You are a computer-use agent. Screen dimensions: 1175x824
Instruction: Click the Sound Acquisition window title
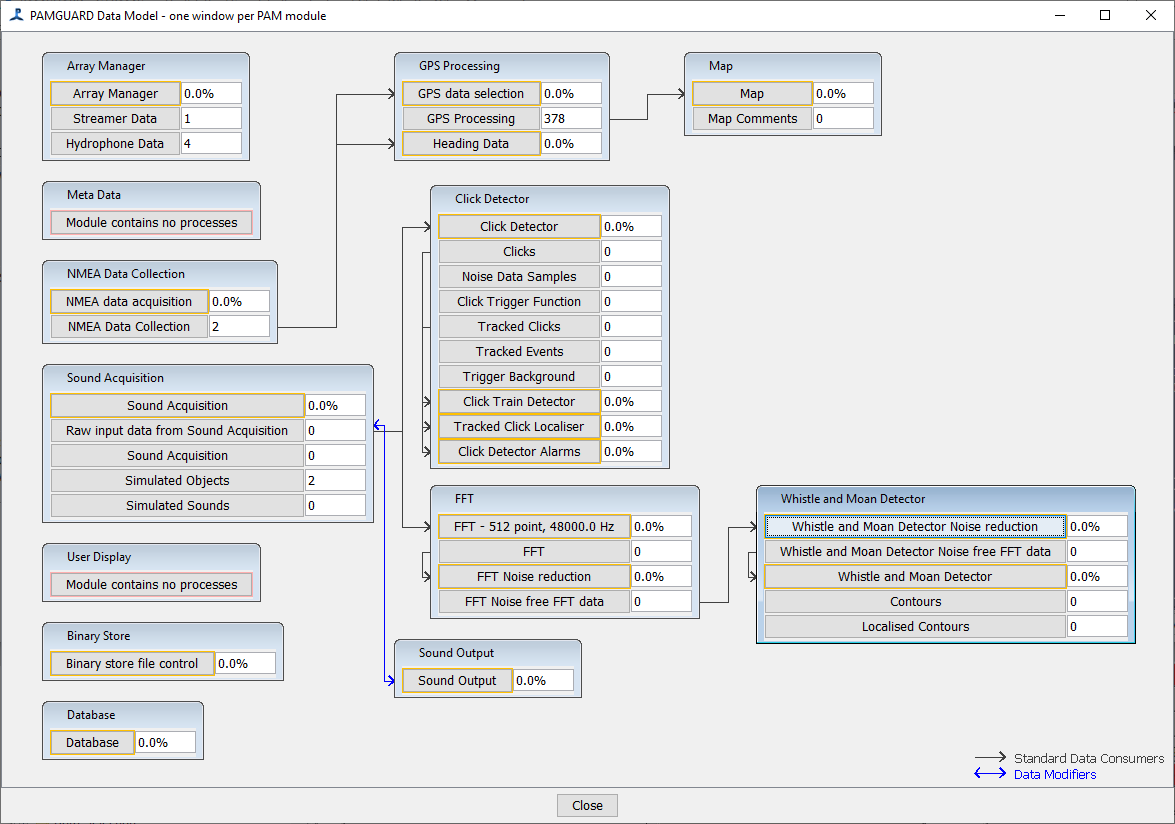click(115, 378)
